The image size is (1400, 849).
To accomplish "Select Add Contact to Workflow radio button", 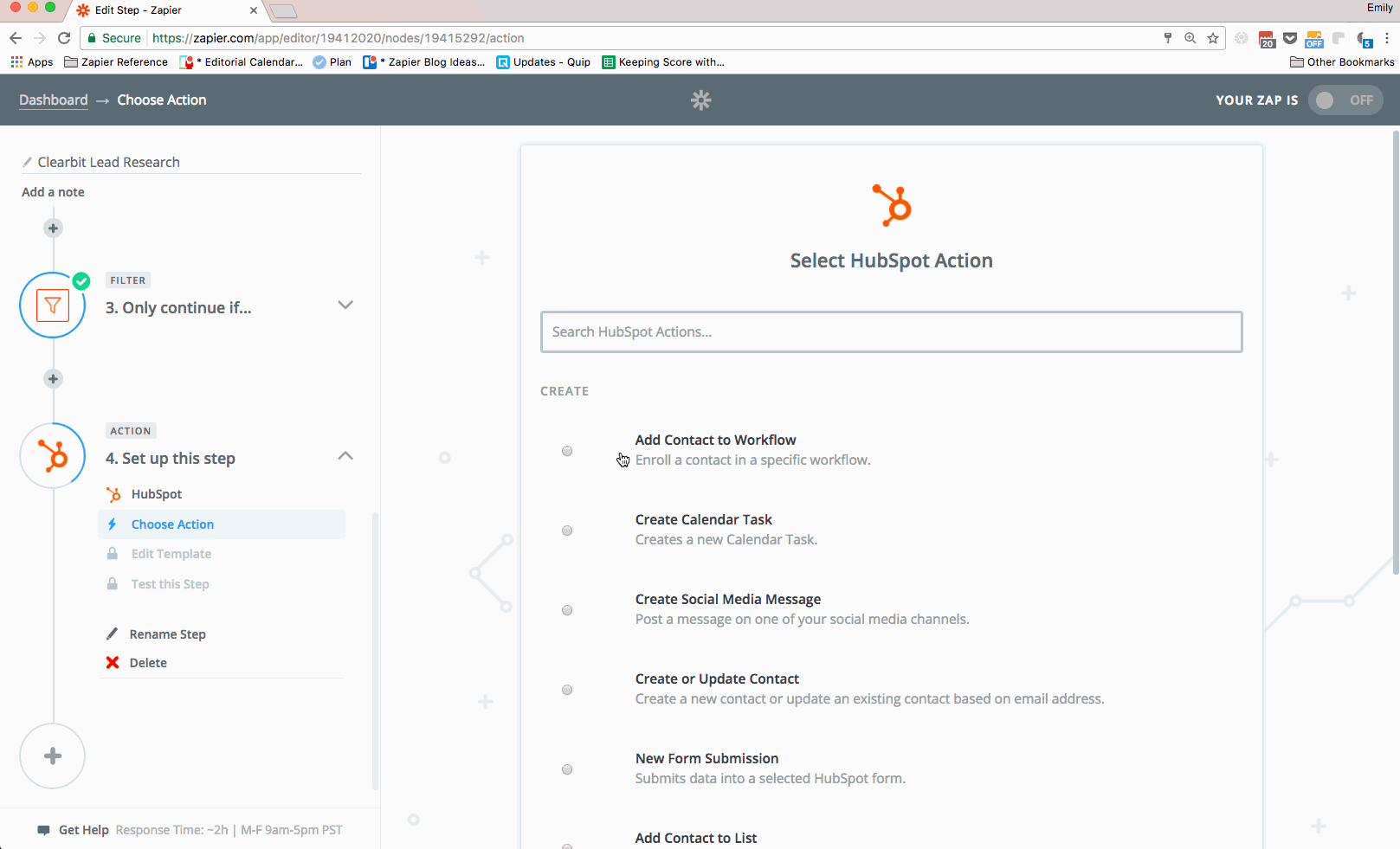I will coord(567,451).
